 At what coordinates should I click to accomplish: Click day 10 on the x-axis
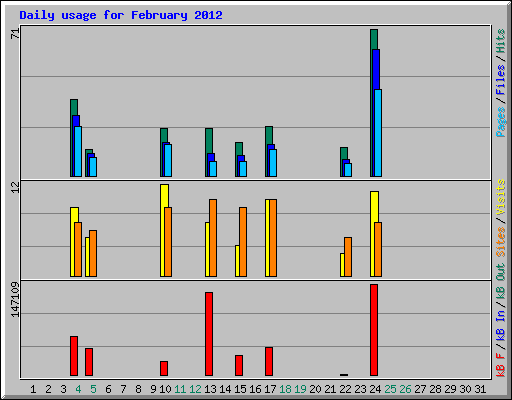point(165,389)
